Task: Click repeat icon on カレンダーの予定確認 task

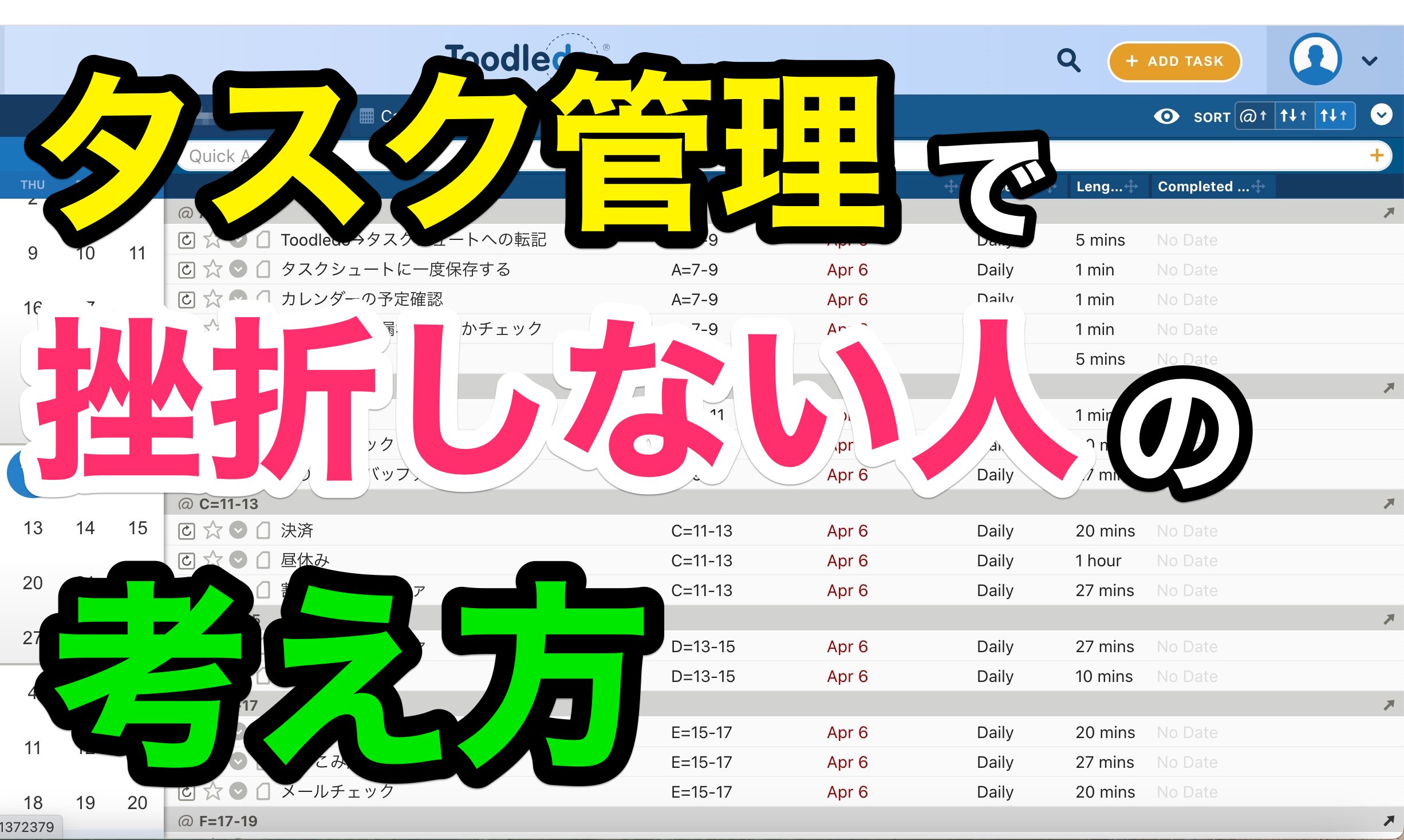Action: coord(187,299)
